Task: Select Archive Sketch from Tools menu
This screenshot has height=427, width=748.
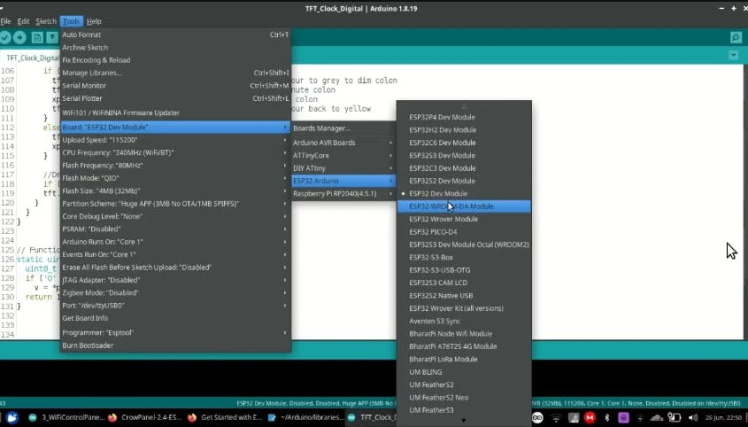Action: tap(176, 47)
